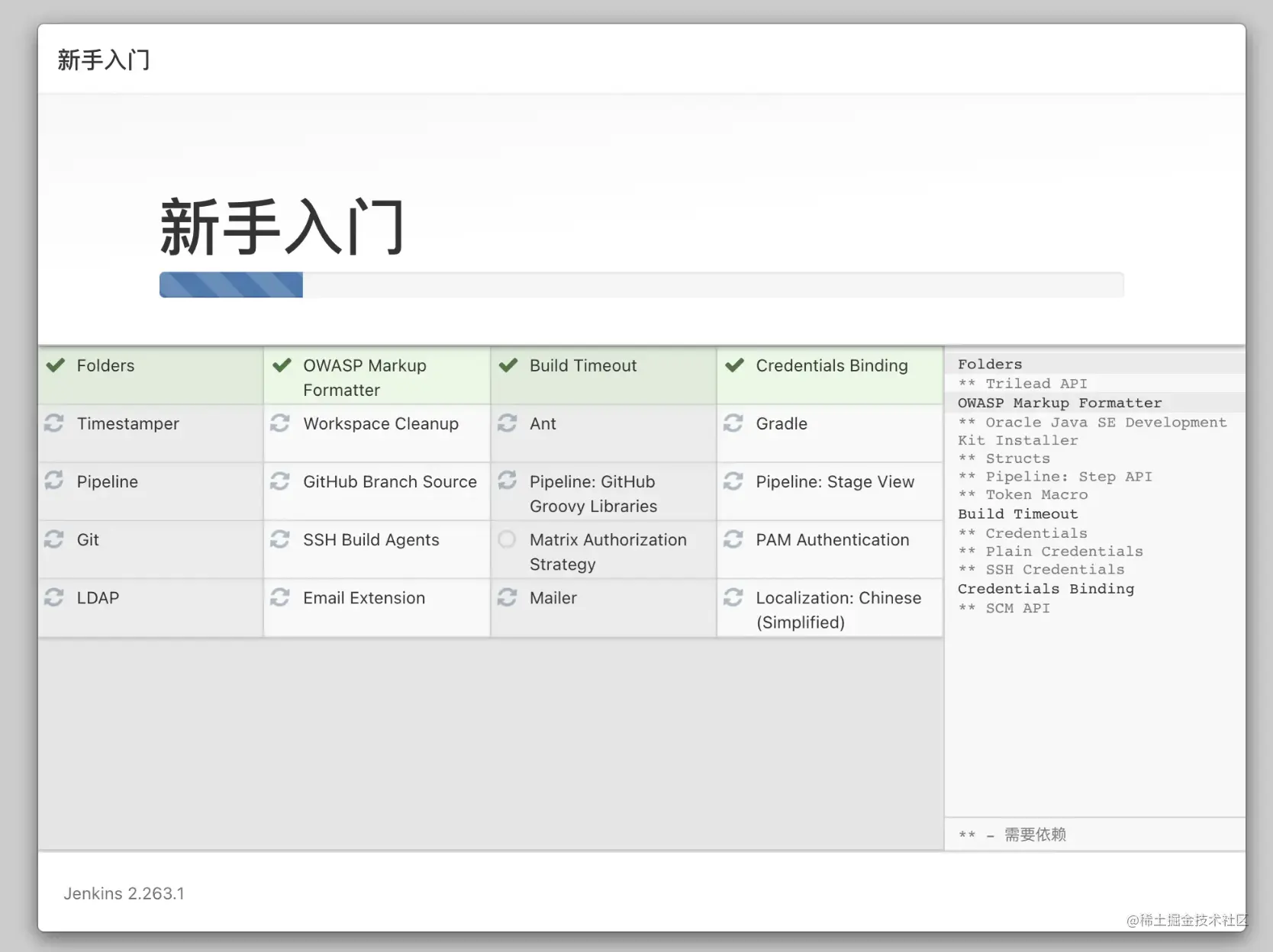
Task: Click sync icon for Localization: Chinese (Simplified)
Action: click(733, 597)
